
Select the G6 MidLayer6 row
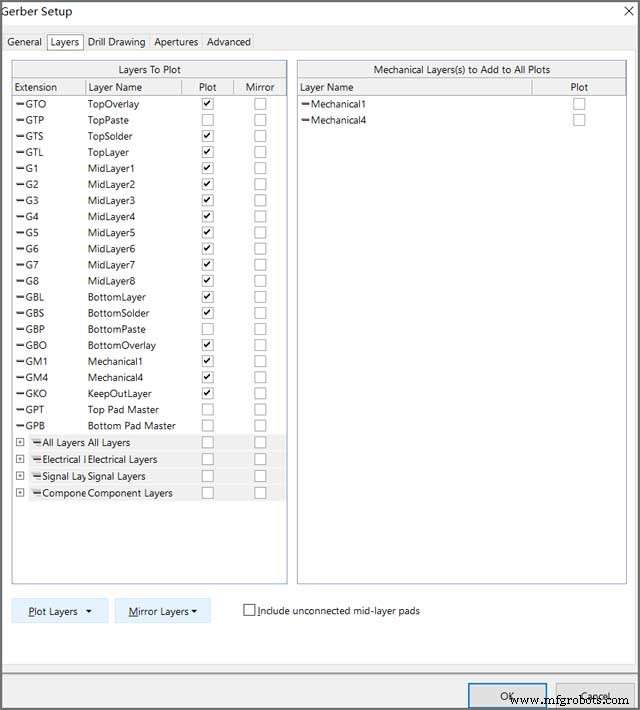[149, 249]
